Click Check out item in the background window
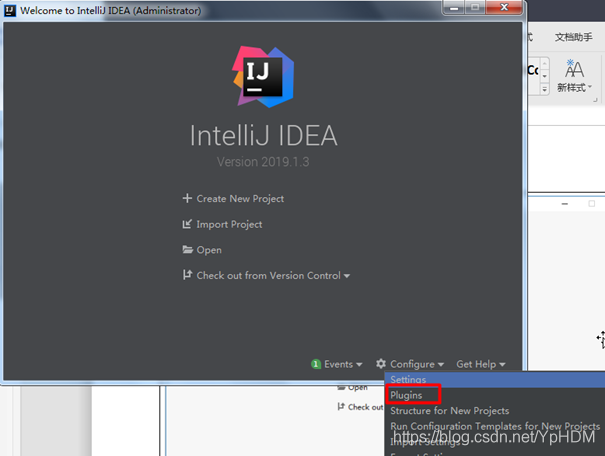The height and width of the screenshot is (456, 605). tap(360, 407)
